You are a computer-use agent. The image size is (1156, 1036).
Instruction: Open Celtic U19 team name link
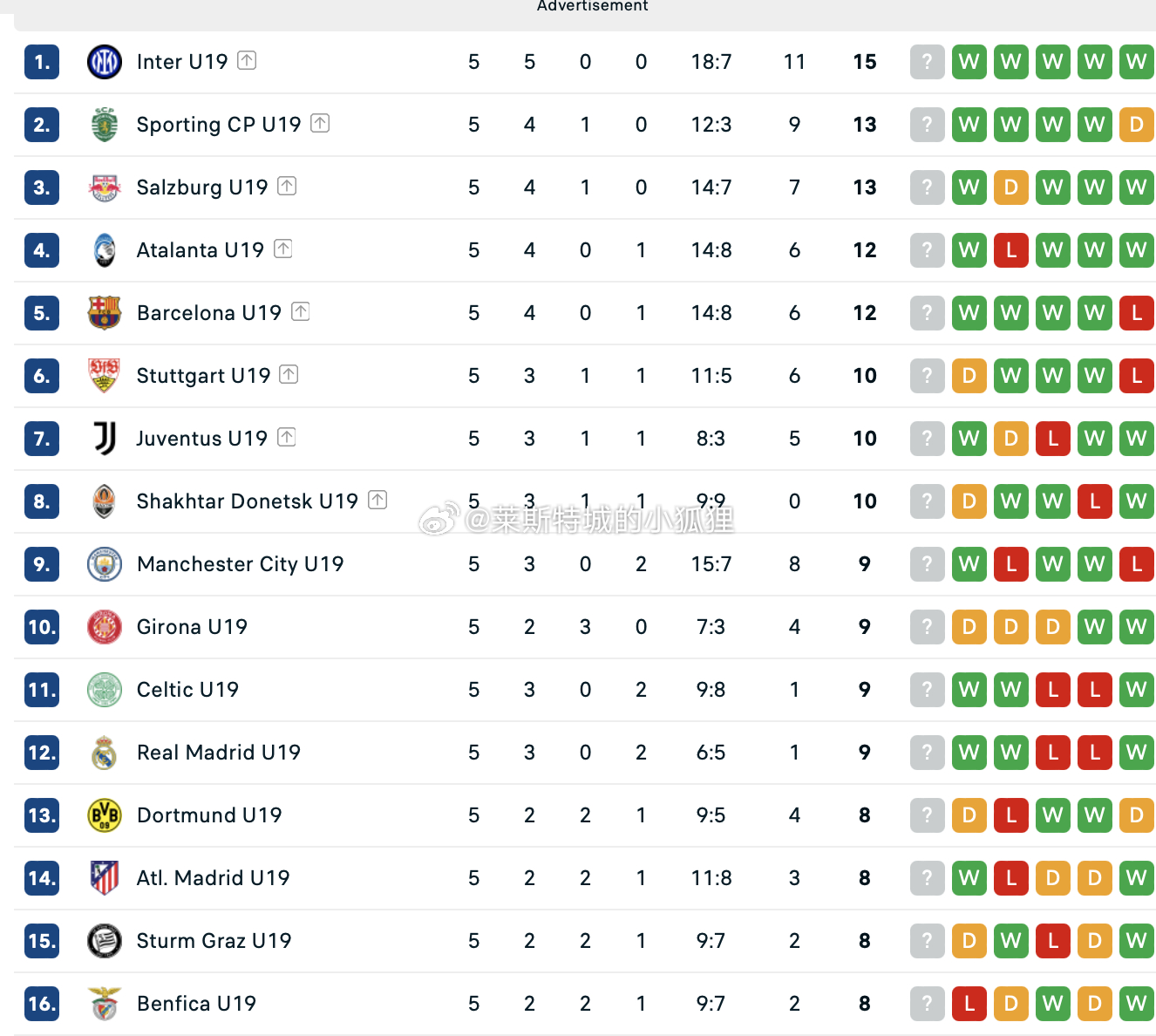click(187, 690)
